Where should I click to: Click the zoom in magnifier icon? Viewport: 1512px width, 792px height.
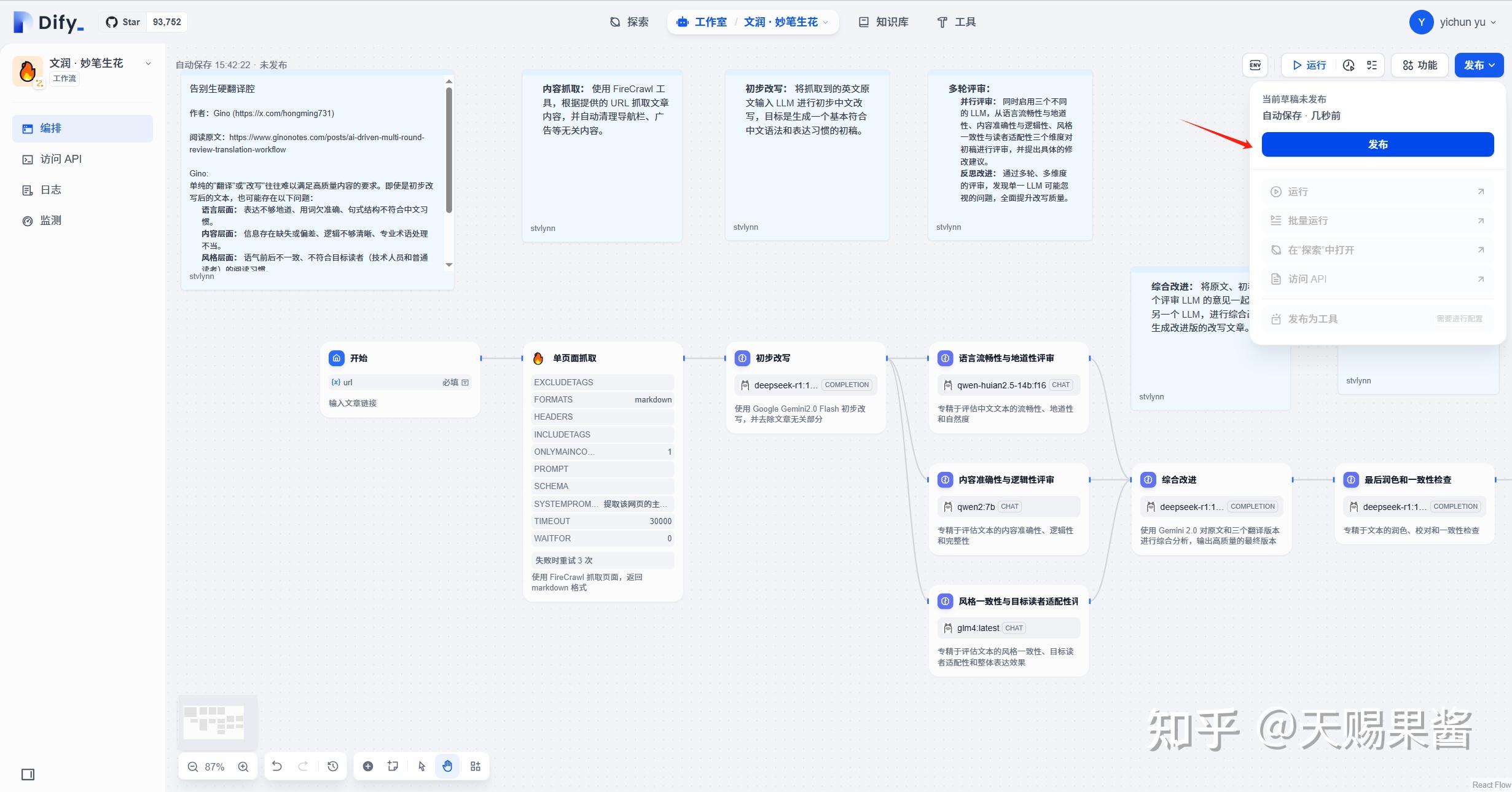coord(243,766)
